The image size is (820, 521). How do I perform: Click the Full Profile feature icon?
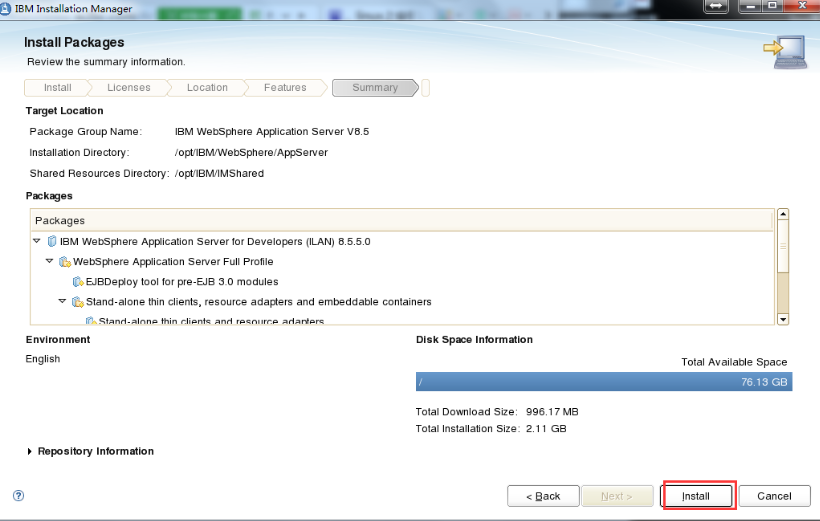[65, 262]
